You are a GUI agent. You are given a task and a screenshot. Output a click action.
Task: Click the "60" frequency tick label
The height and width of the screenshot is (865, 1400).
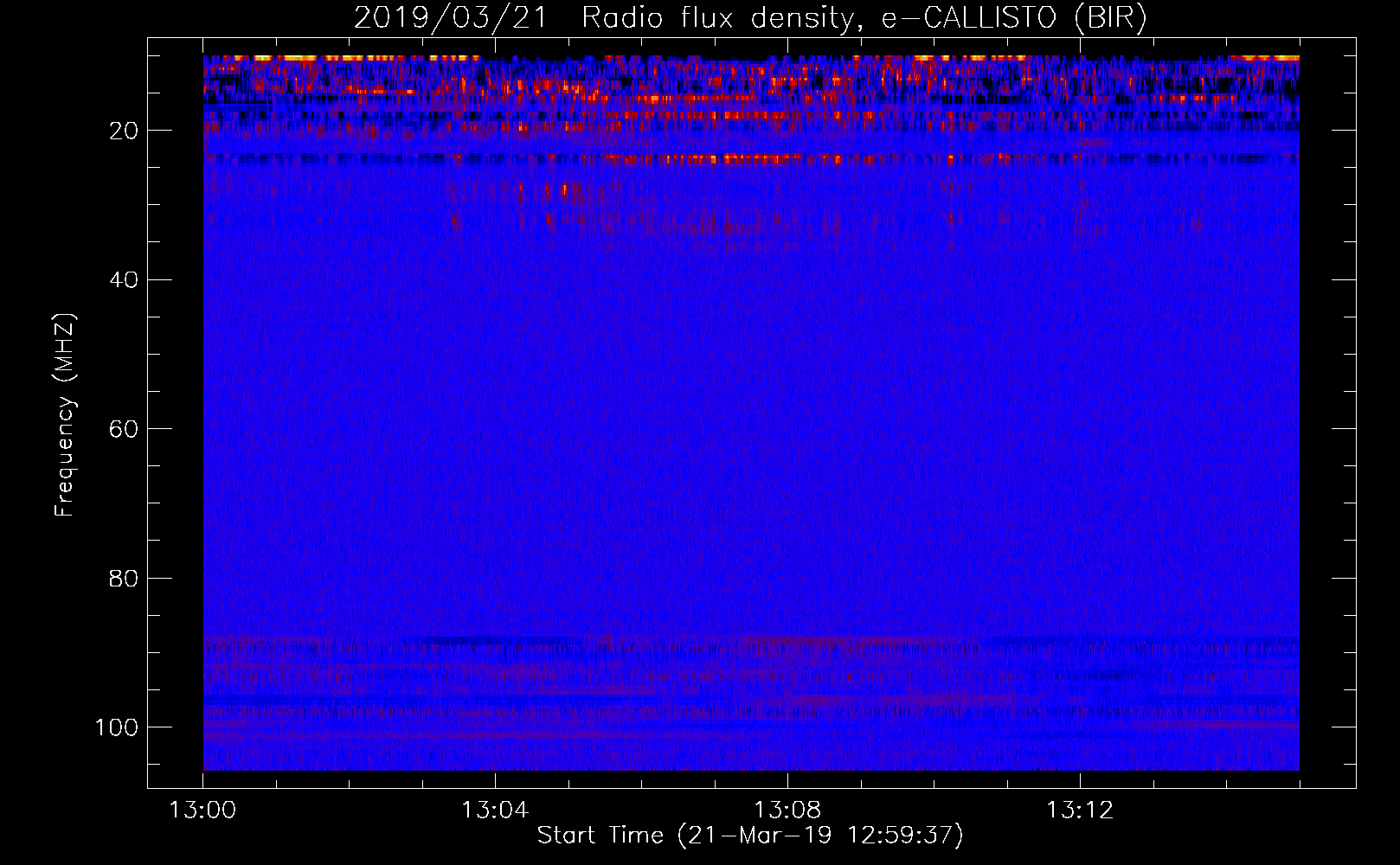point(124,429)
